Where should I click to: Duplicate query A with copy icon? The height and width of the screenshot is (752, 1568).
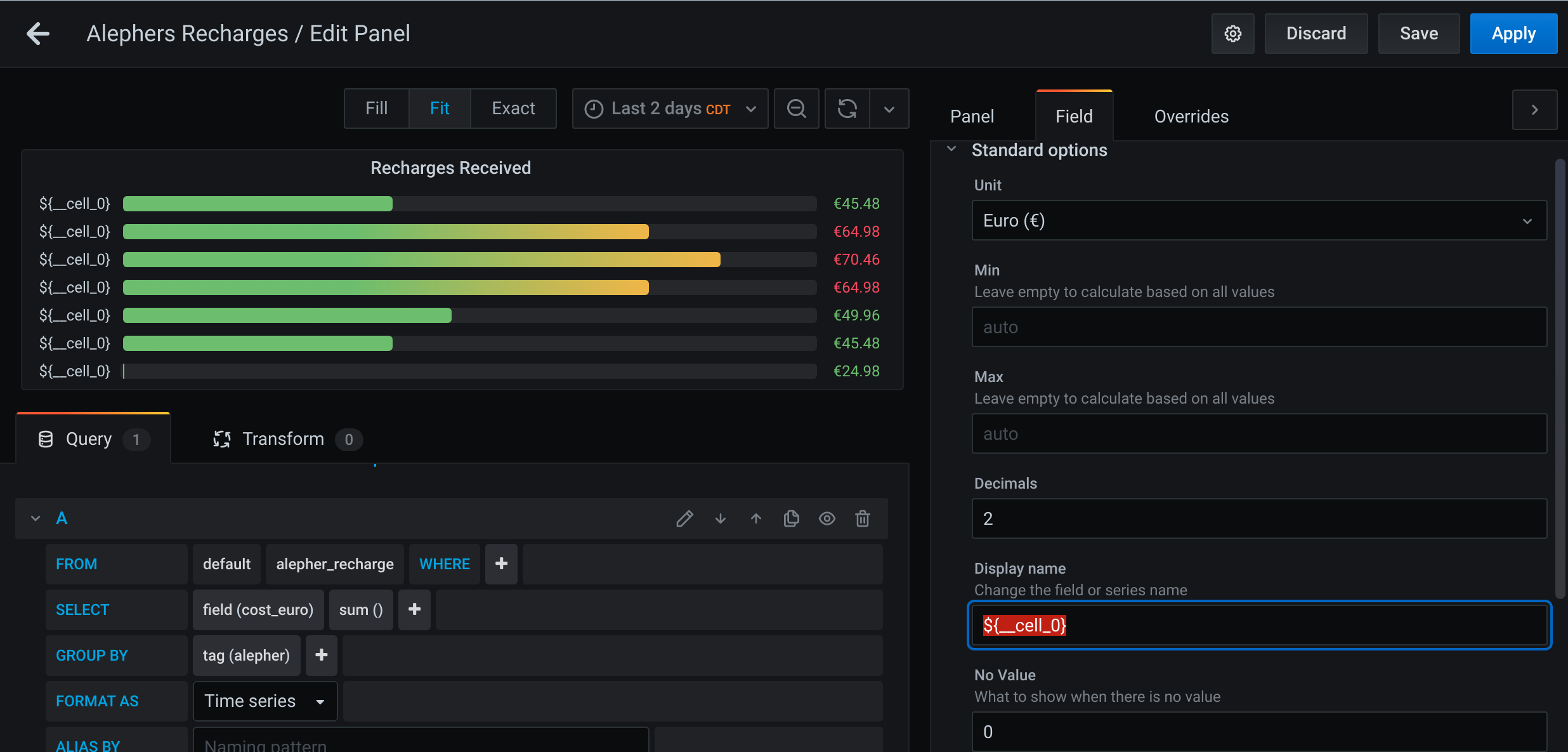pyautogui.click(x=792, y=518)
